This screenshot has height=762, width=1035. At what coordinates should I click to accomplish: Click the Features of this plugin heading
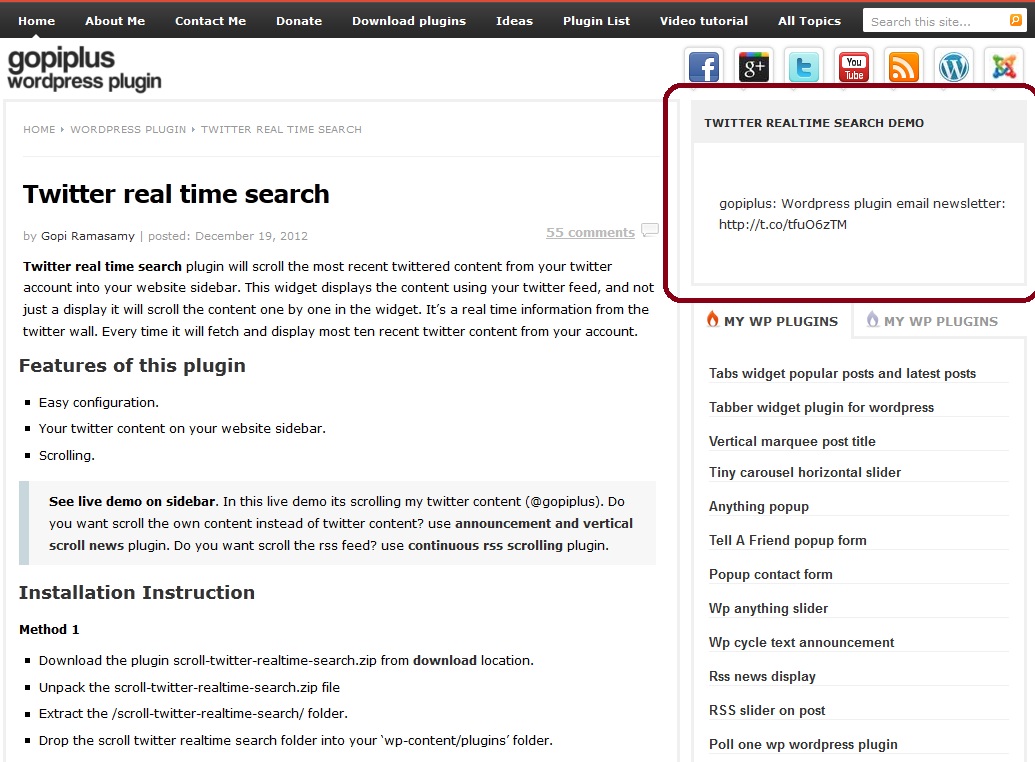(132, 365)
